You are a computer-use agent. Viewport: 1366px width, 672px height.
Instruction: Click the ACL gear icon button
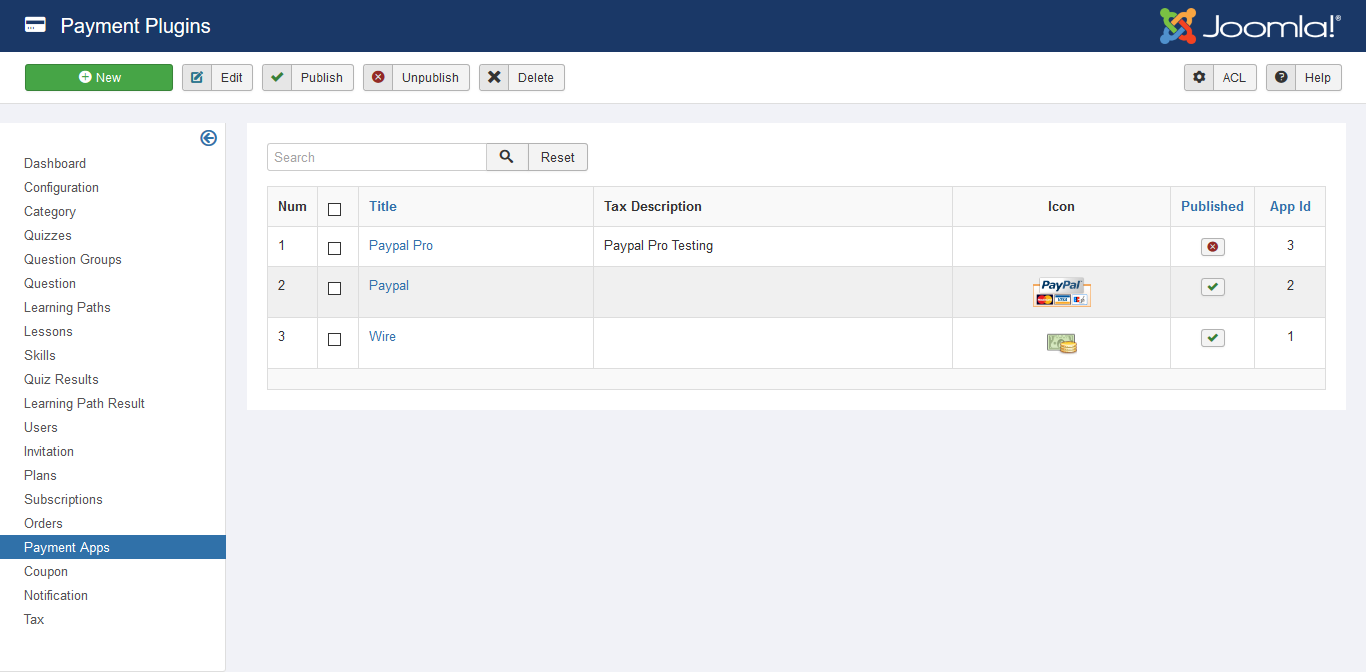click(x=1199, y=78)
